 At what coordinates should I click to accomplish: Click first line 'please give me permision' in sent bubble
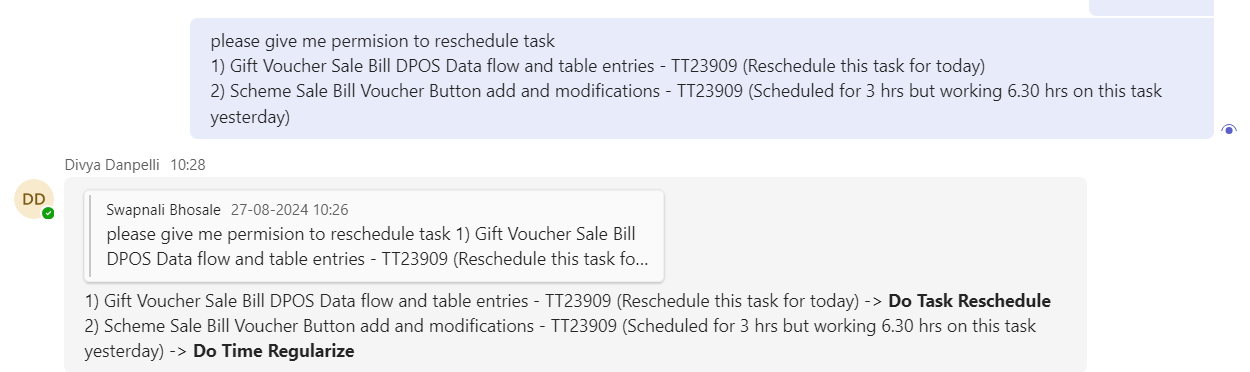point(382,42)
